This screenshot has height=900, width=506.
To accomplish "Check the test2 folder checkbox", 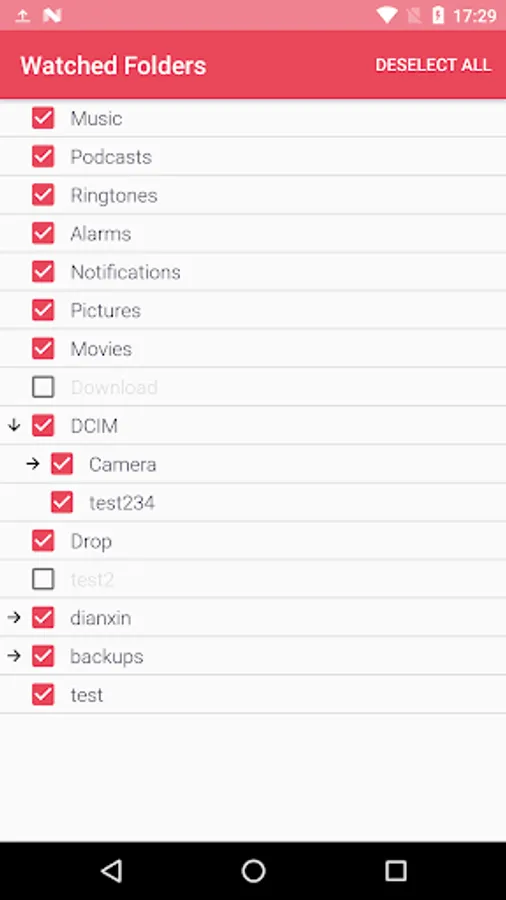I will click(43, 579).
